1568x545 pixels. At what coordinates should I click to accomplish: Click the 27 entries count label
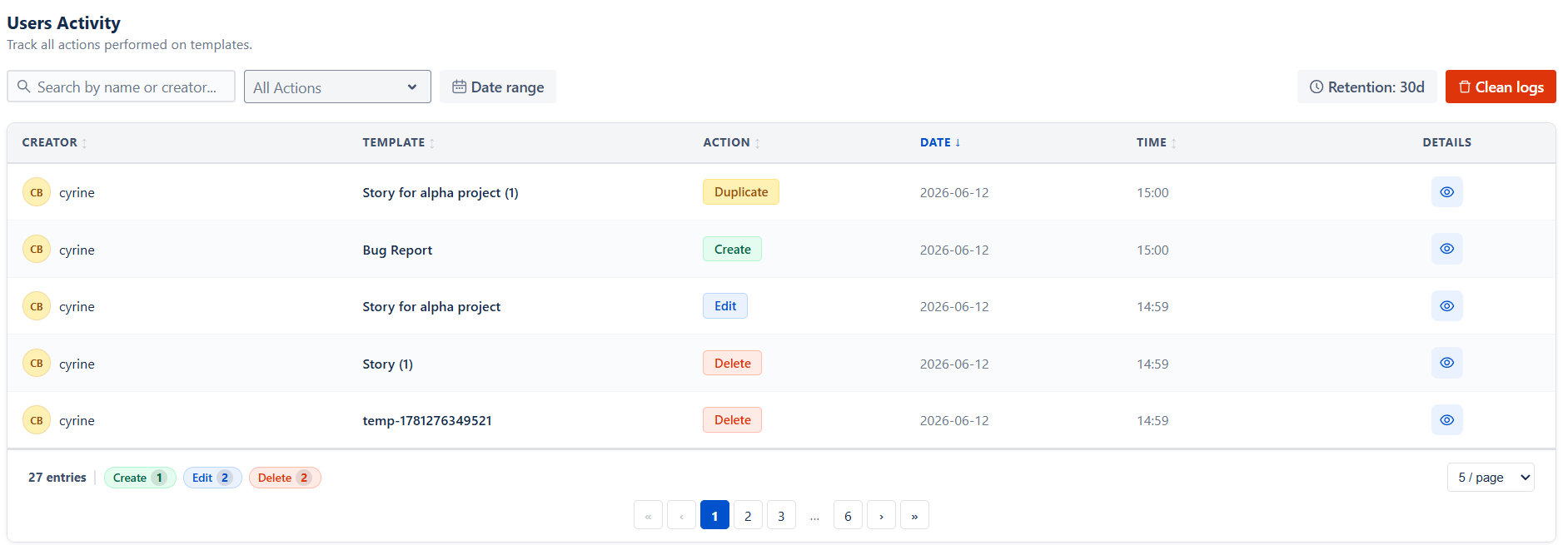[x=57, y=478]
